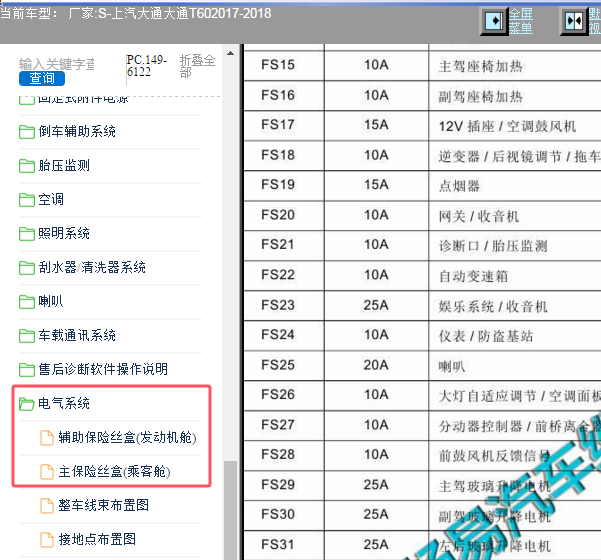Open 整车线束布置图 page
This screenshot has width=601, height=560.
click(103, 505)
